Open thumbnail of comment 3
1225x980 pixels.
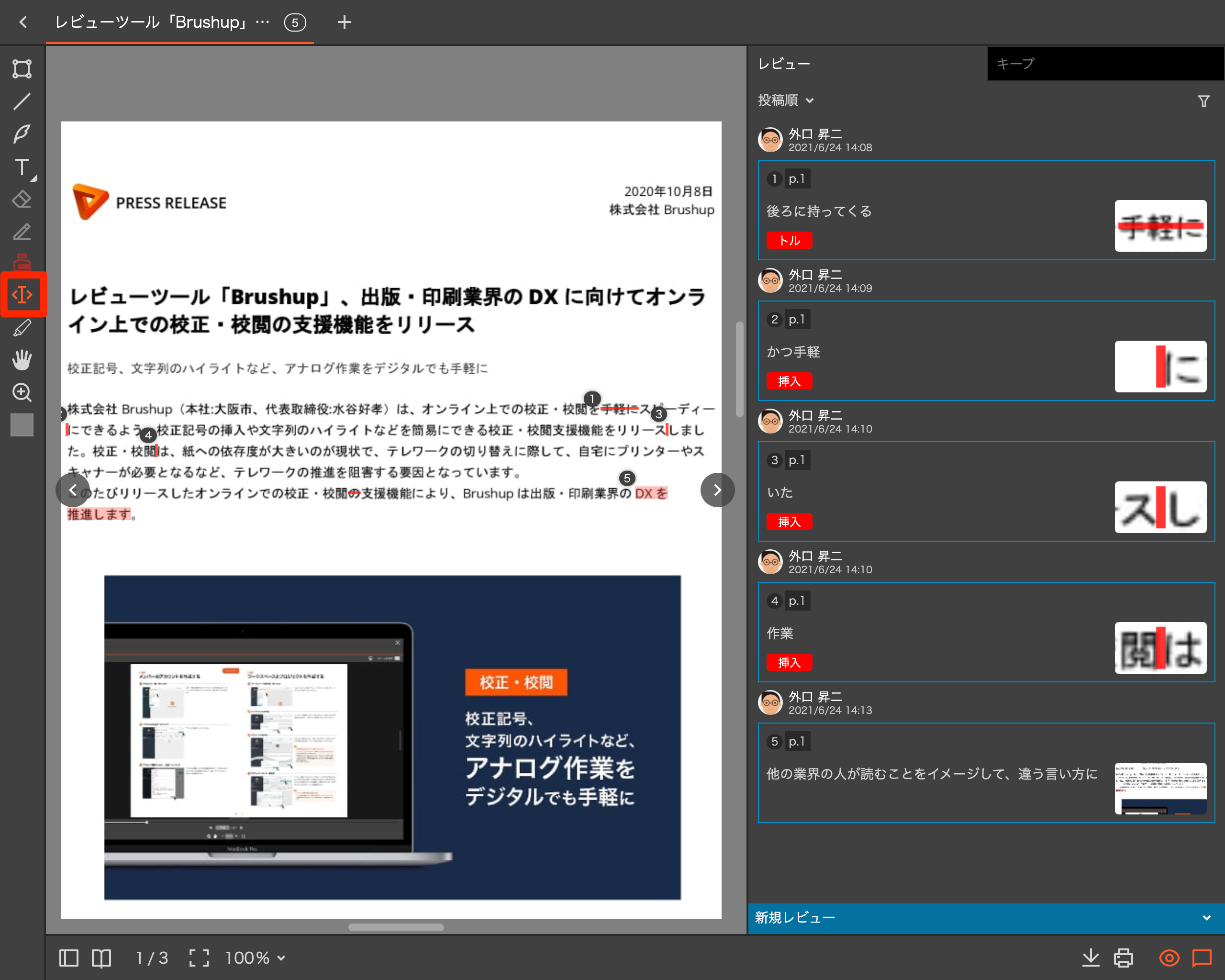tap(1160, 507)
